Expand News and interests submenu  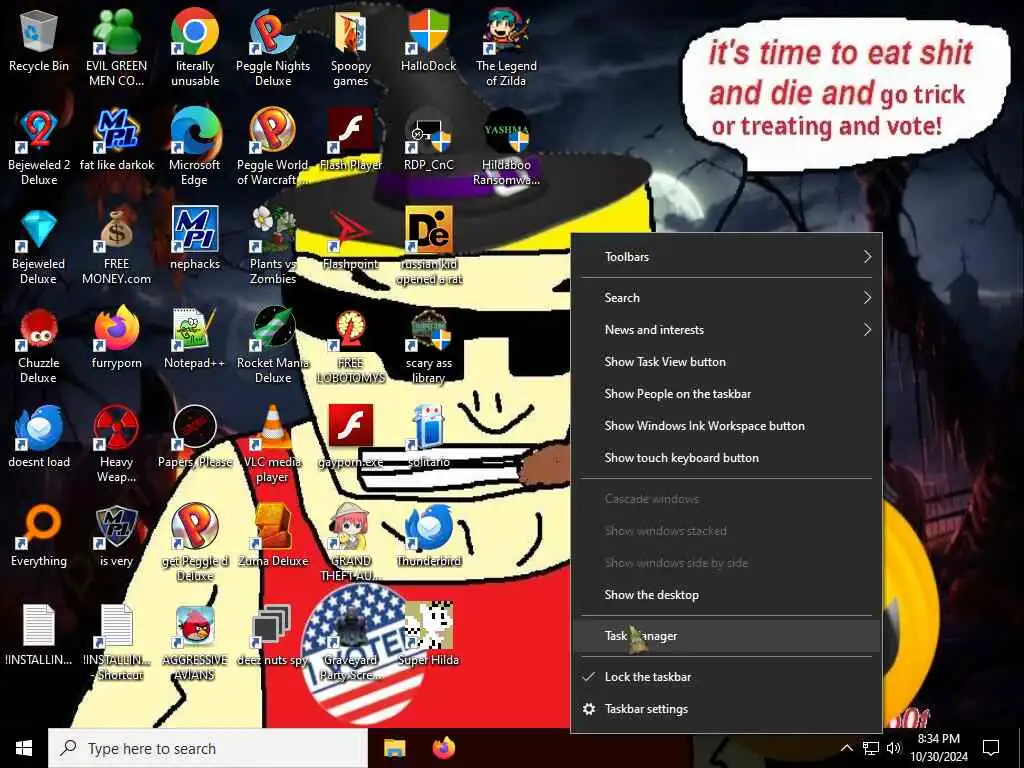(x=726, y=329)
